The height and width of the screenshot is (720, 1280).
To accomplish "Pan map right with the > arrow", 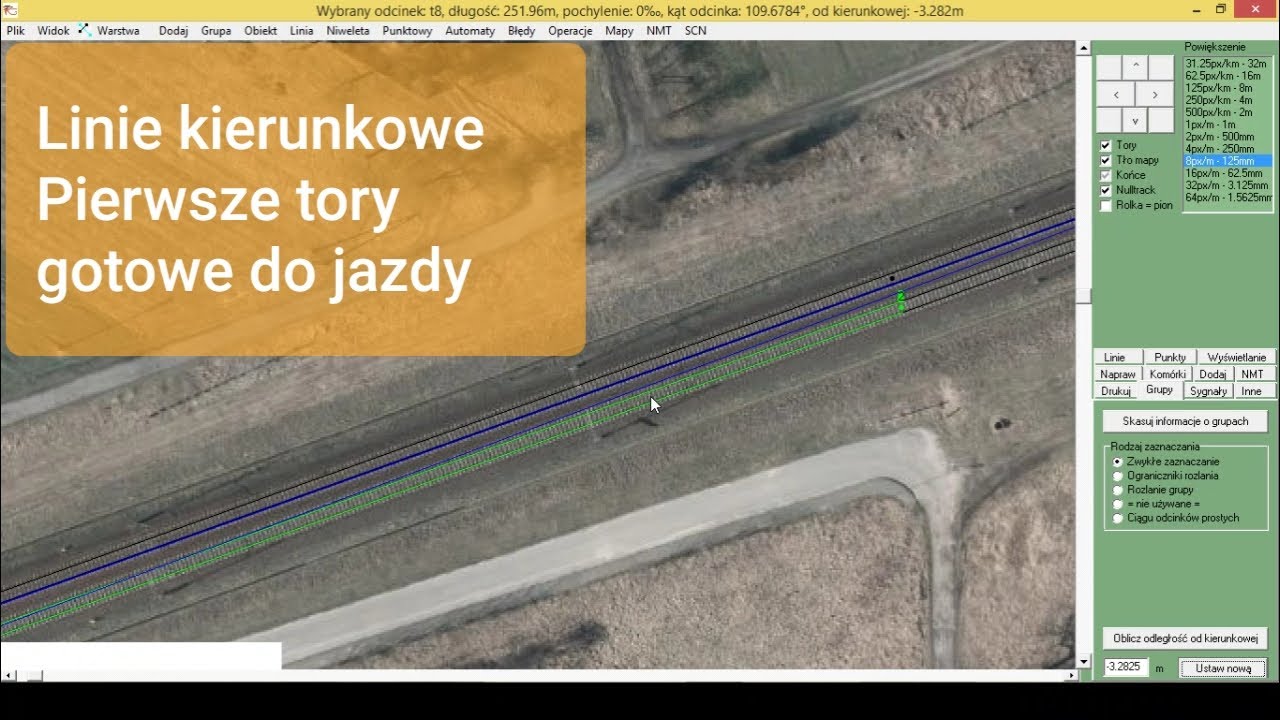I will [x=1155, y=95].
